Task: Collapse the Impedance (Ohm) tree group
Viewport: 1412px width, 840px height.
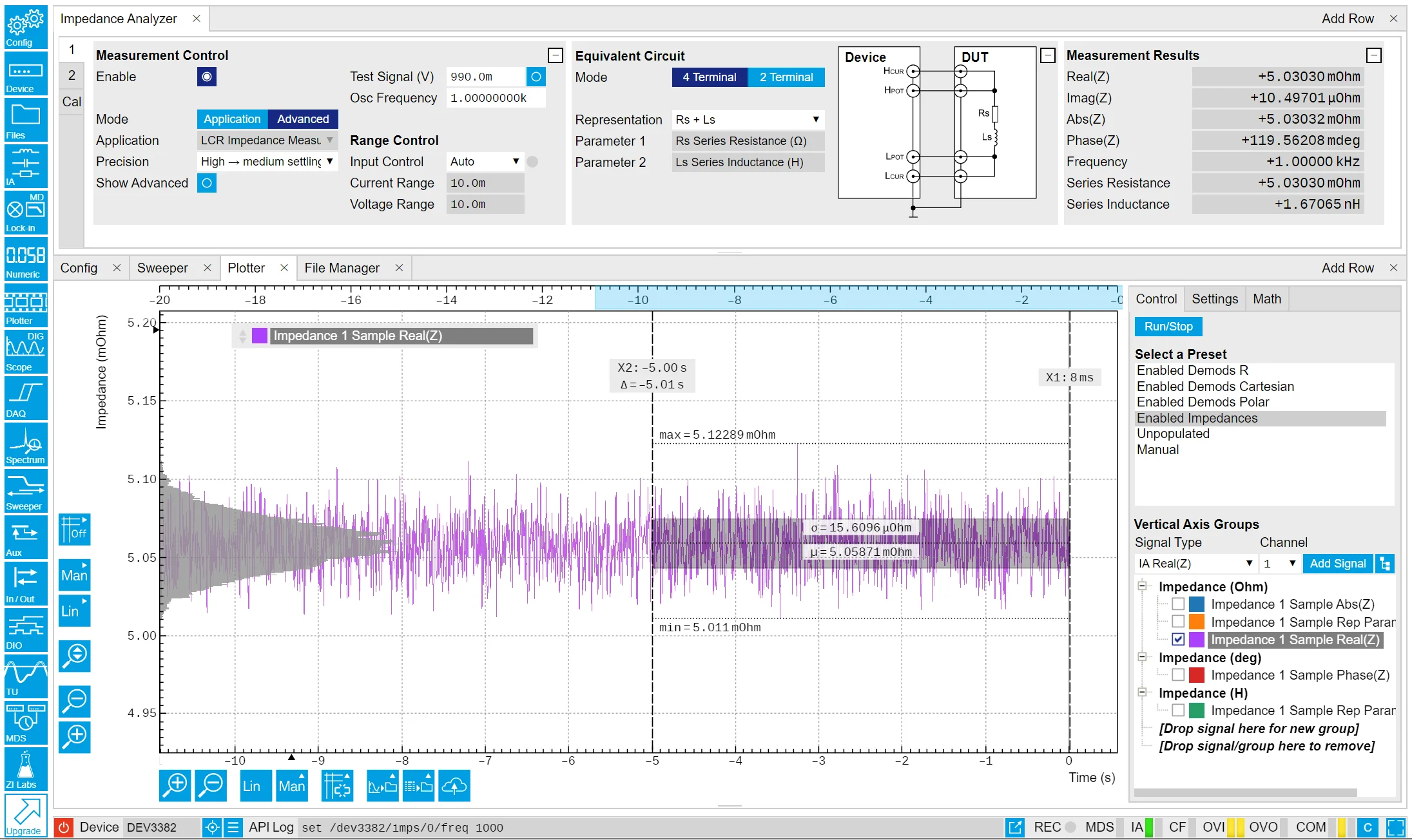Action: click(x=1142, y=586)
